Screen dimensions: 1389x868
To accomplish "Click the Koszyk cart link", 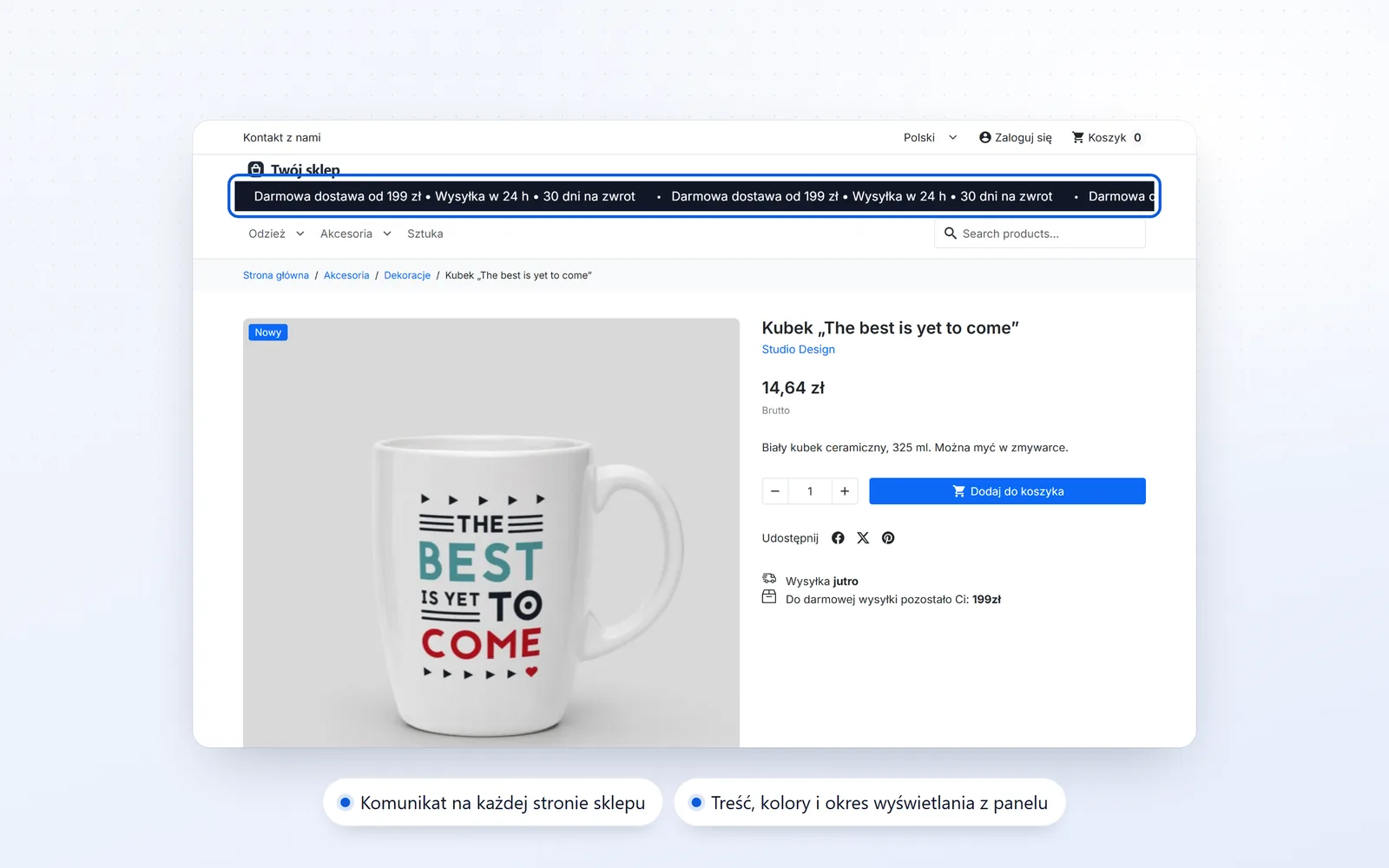I will click(1107, 137).
